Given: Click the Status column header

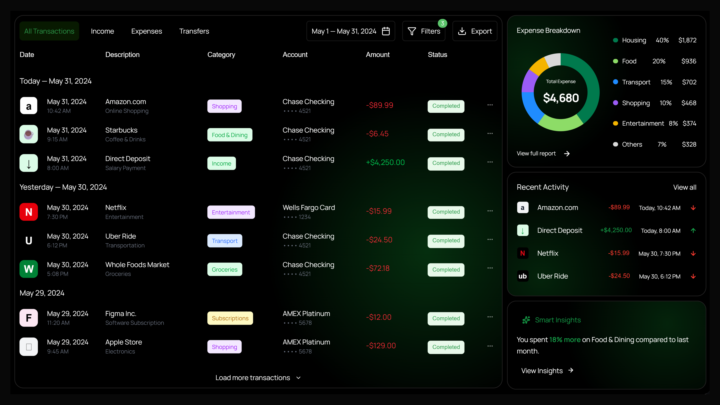Looking at the screenshot, I should (437, 55).
